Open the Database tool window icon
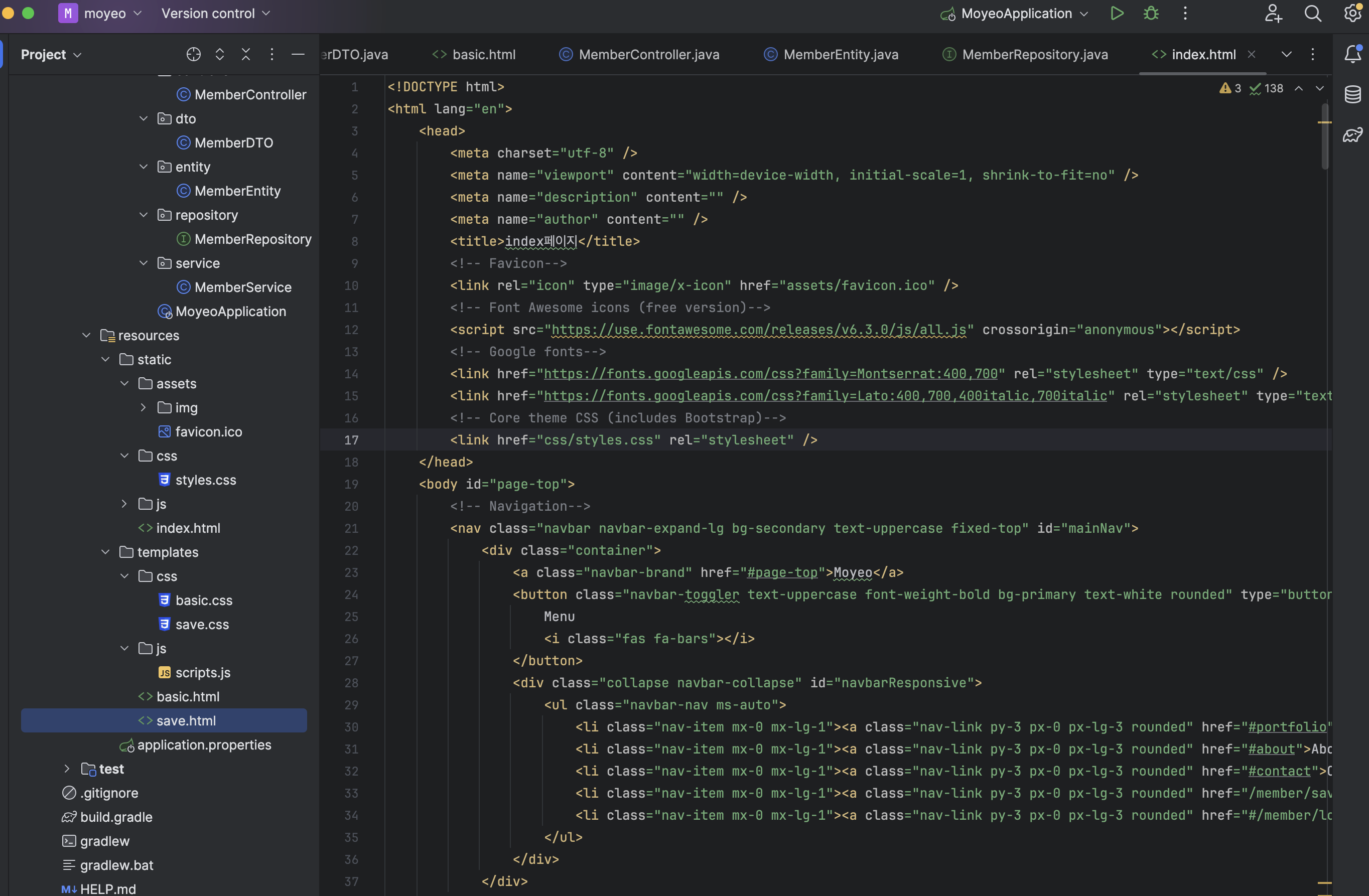Screen dimensions: 1369x896 (1352, 94)
